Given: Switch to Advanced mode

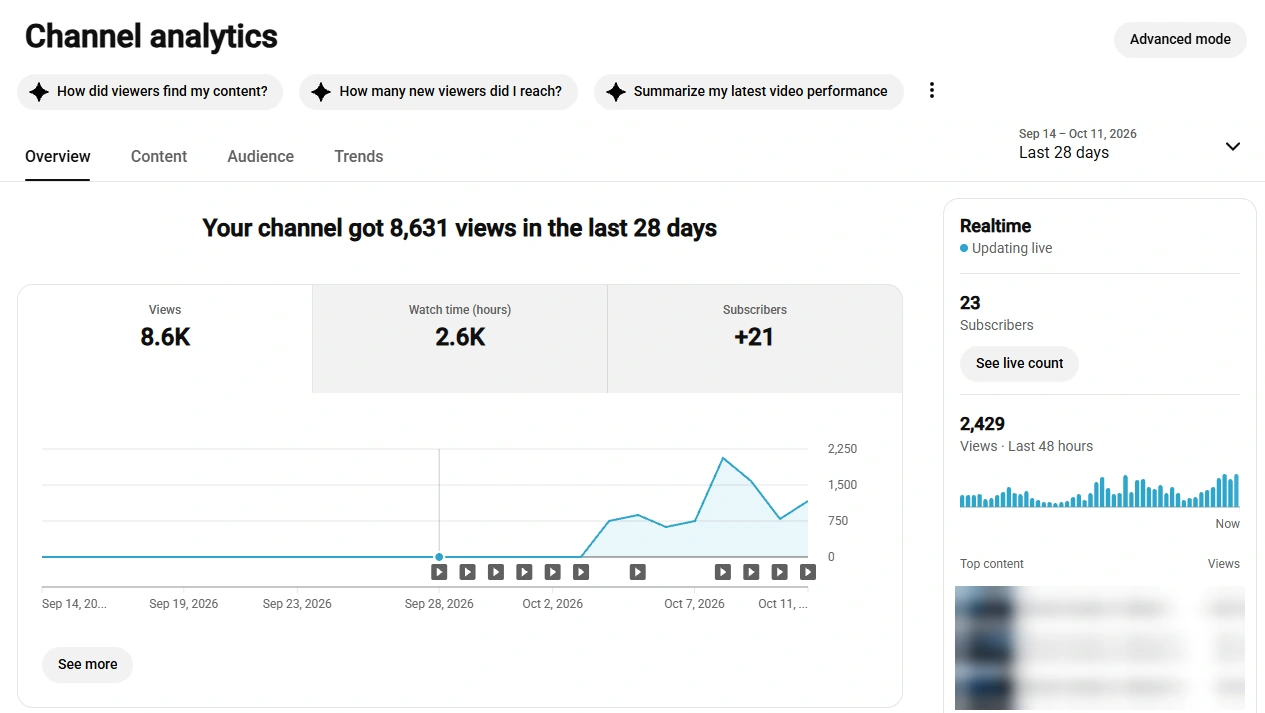Looking at the screenshot, I should coord(1180,40).
